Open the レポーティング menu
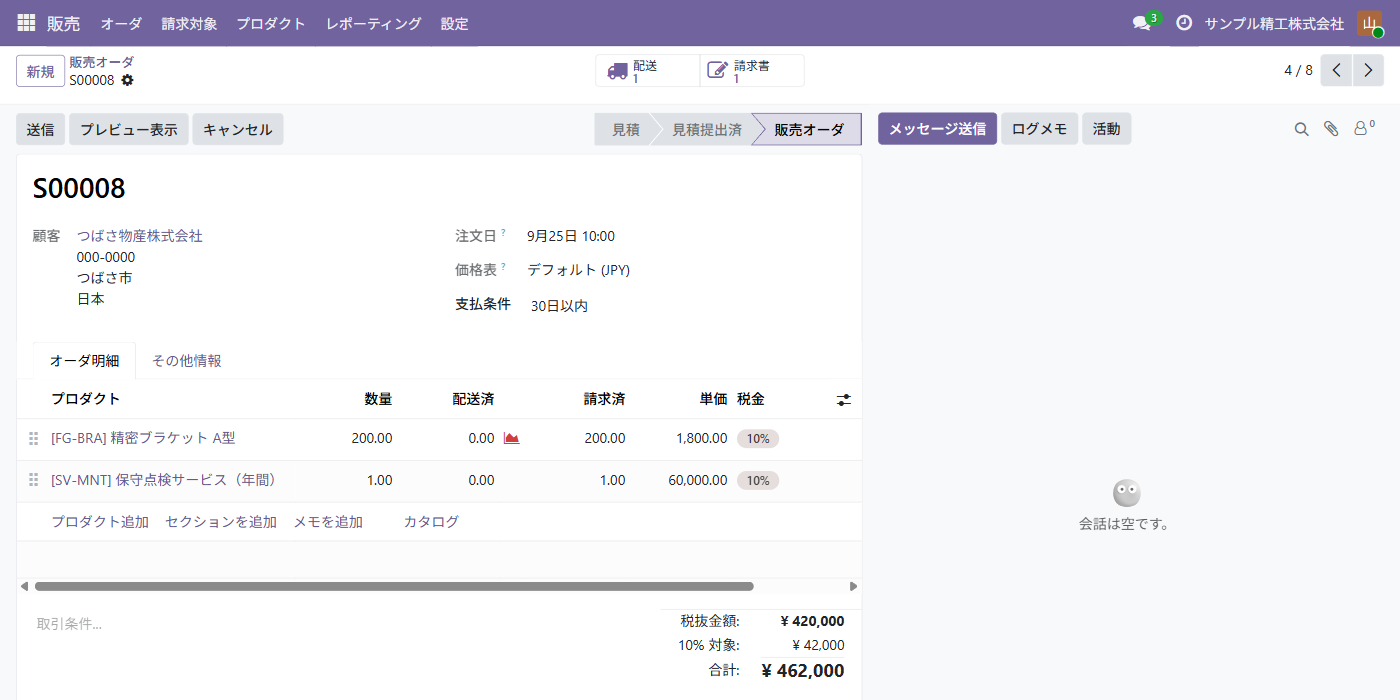The image size is (1400, 700). click(x=374, y=23)
